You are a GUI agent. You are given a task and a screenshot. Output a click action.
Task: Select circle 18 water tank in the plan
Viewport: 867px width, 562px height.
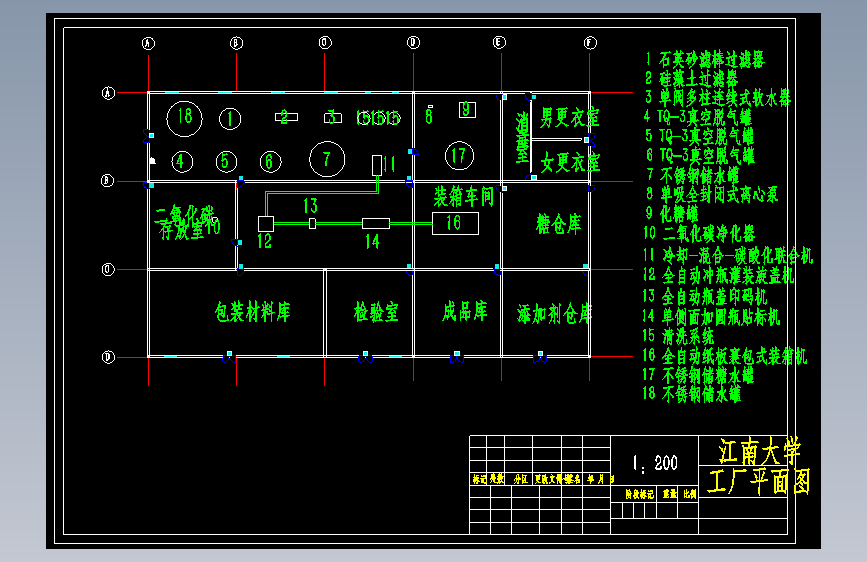click(x=184, y=118)
